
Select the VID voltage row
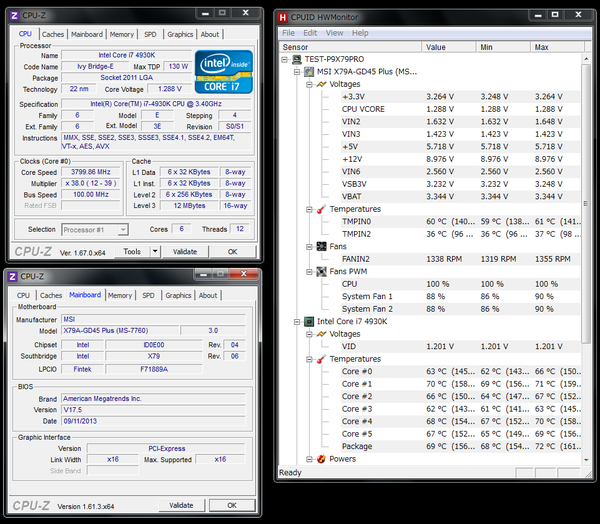460,346
